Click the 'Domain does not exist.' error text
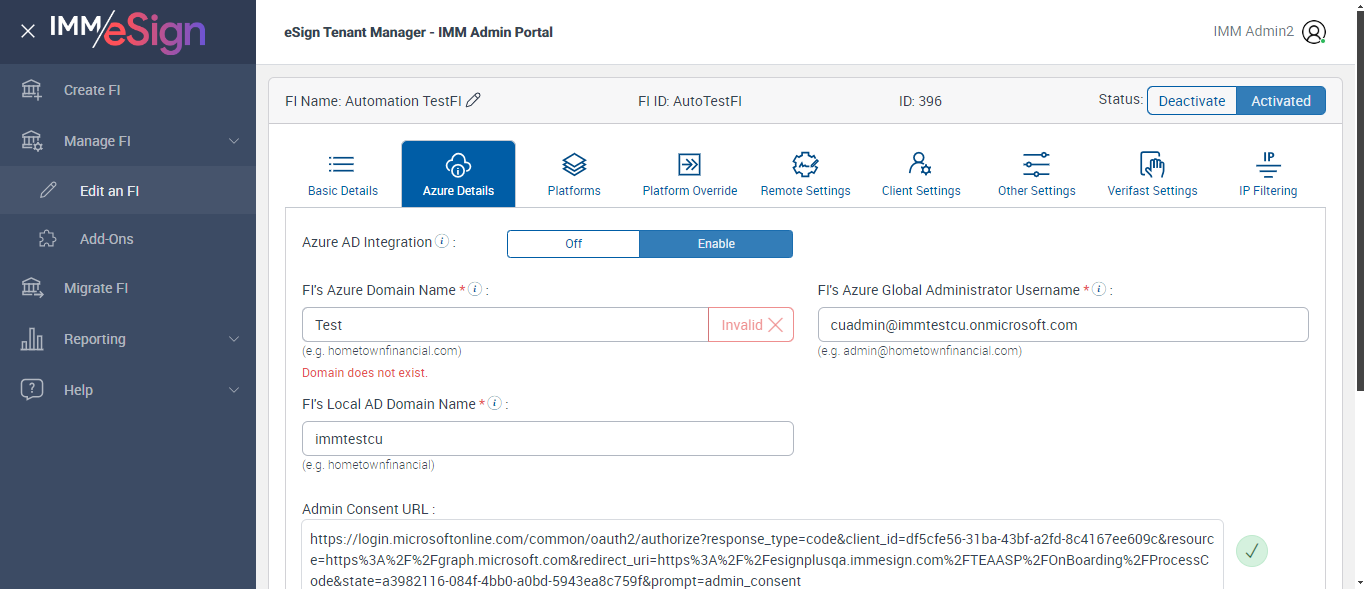The width and height of the screenshot is (1366, 589). coord(365,373)
